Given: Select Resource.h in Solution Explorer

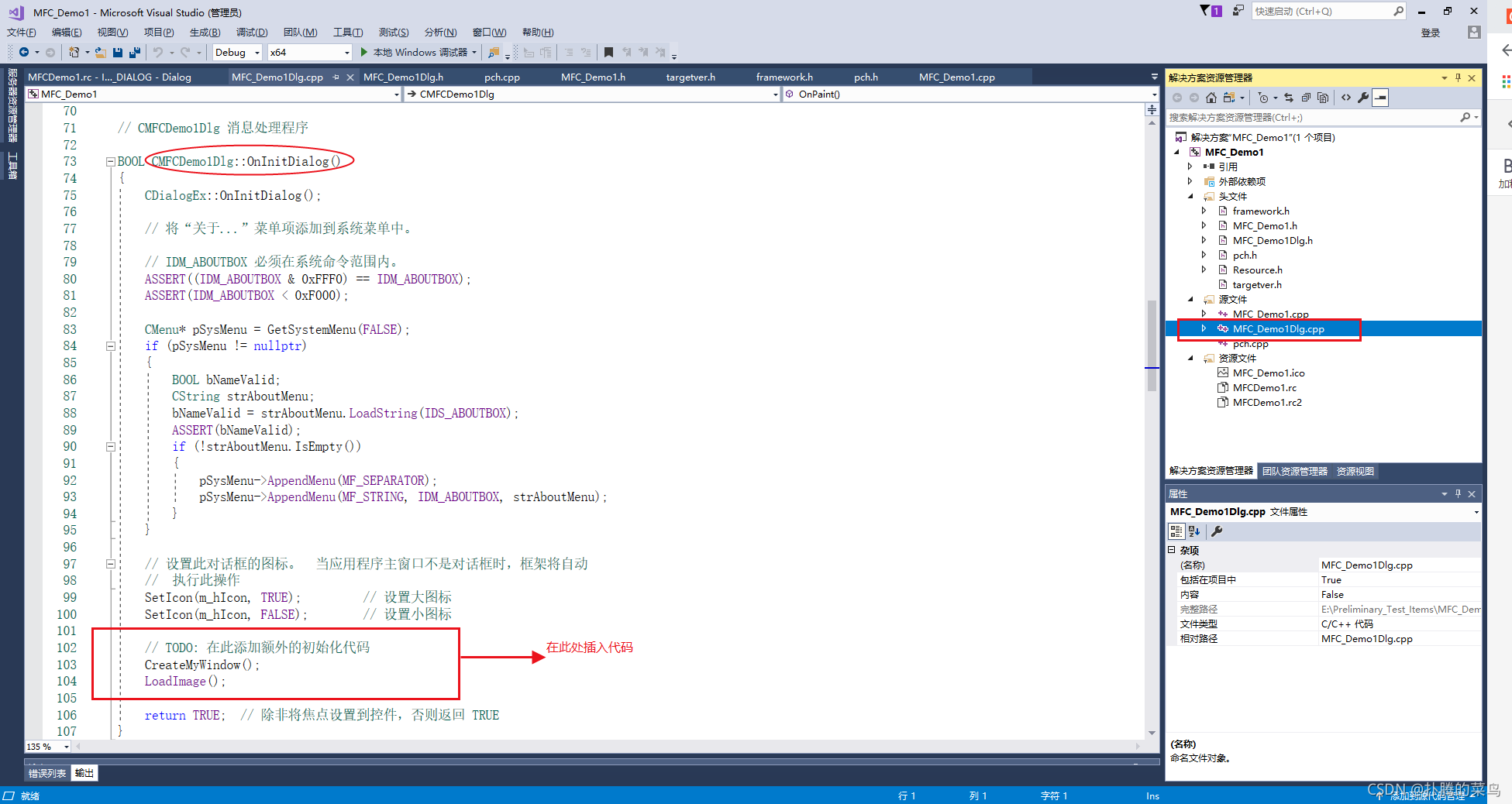Looking at the screenshot, I should [1257, 270].
